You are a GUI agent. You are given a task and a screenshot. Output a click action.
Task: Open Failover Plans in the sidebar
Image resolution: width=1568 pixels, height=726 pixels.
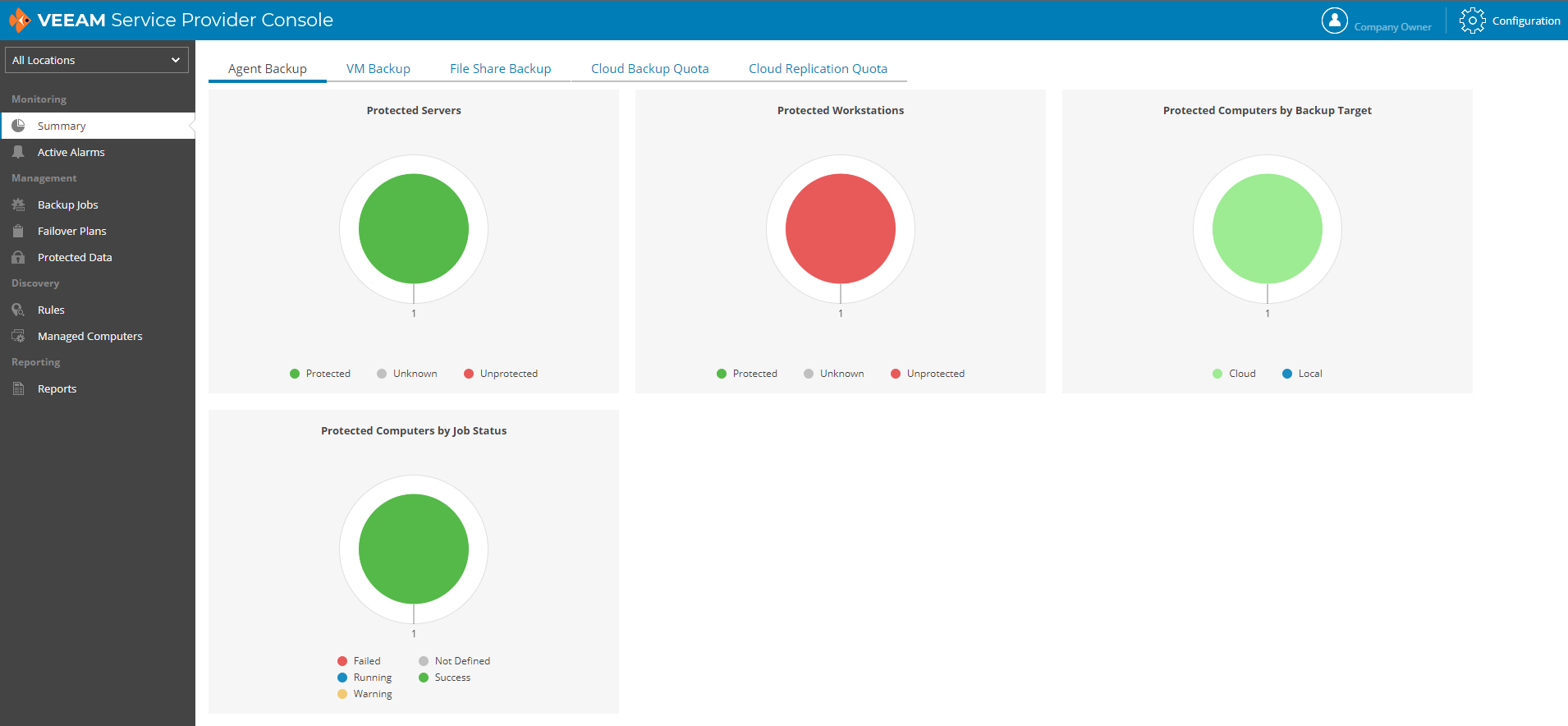(x=98, y=231)
